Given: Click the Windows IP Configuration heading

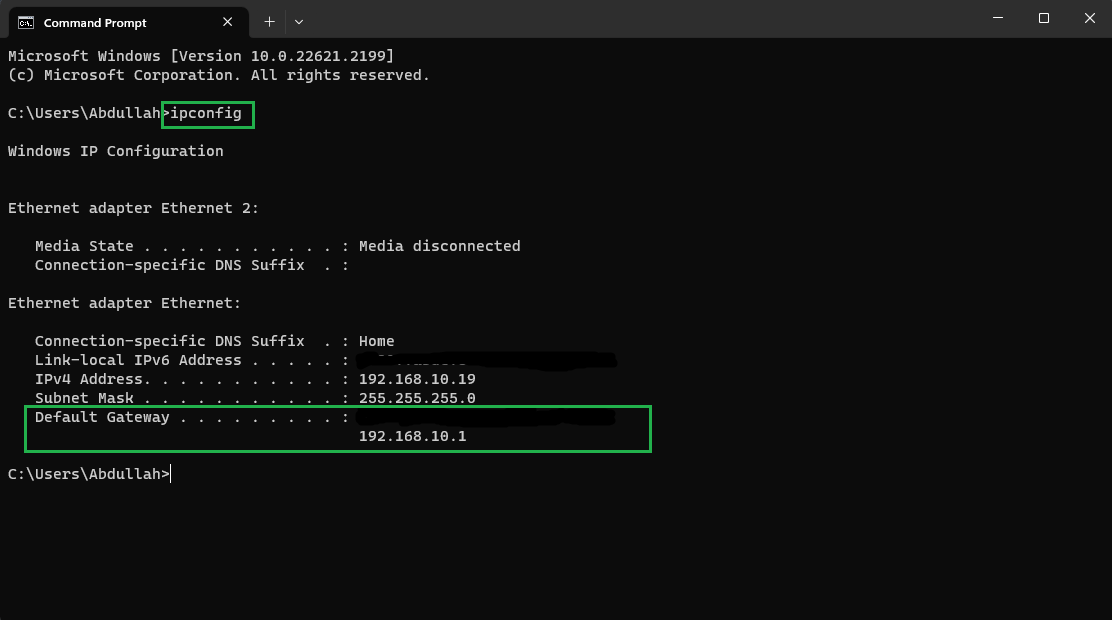Looking at the screenshot, I should click(x=115, y=151).
